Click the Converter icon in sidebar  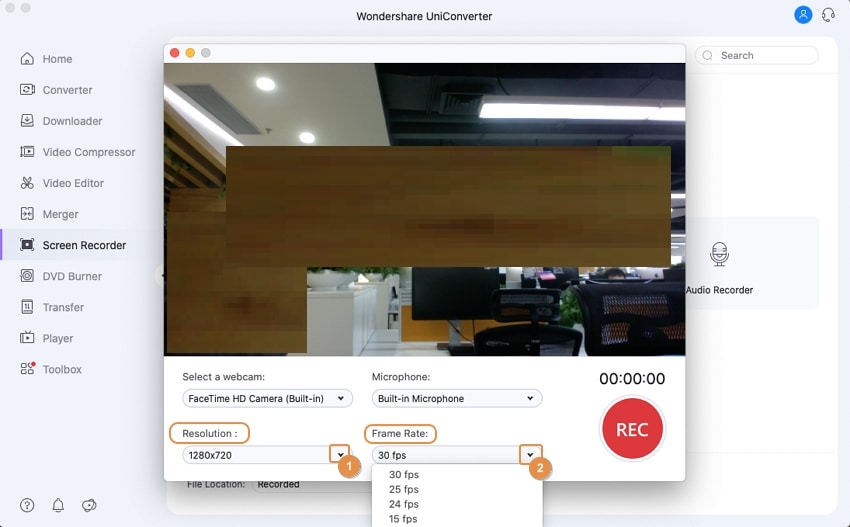(27, 89)
